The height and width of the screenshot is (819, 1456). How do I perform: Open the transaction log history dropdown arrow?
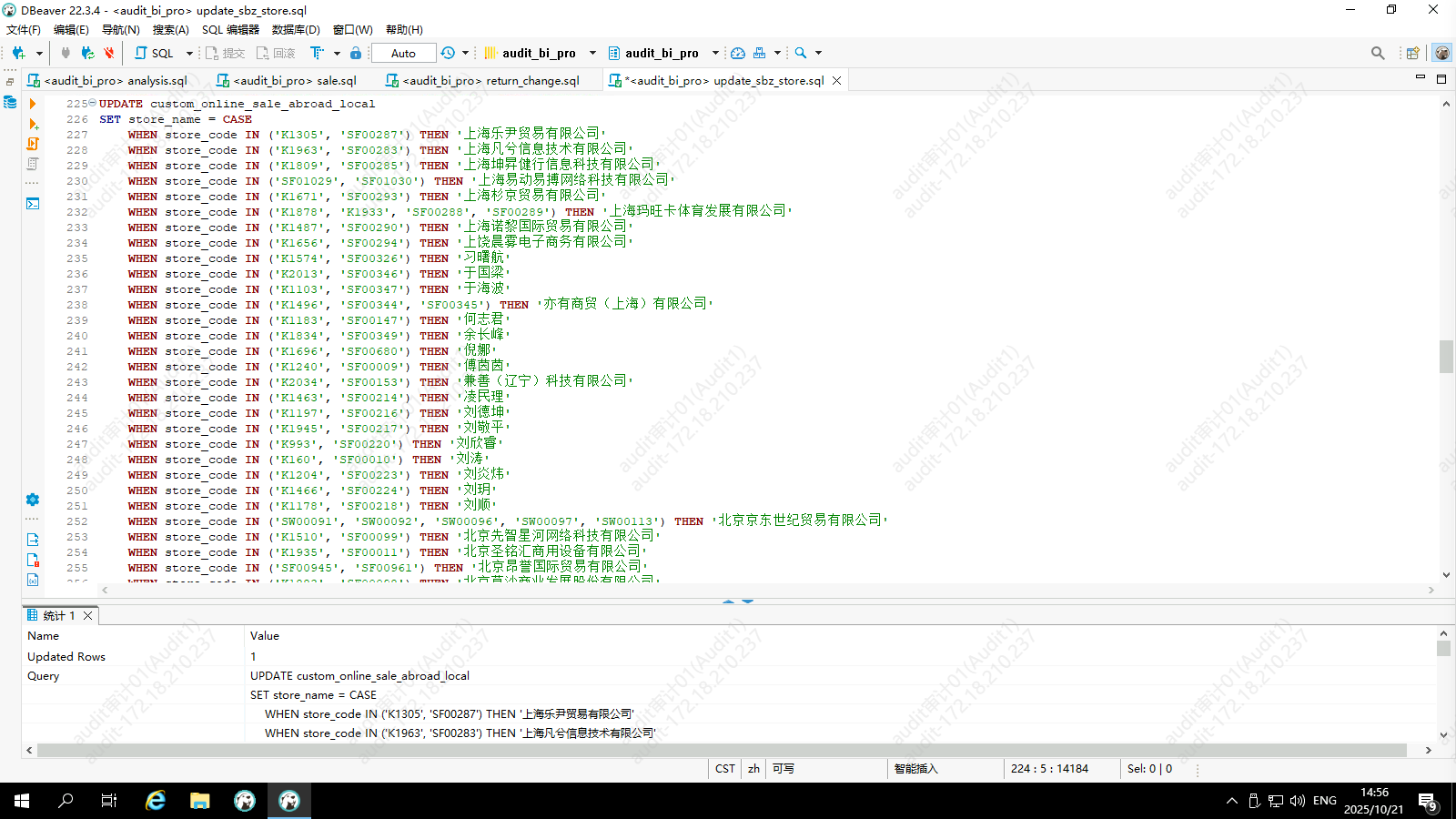(x=465, y=53)
